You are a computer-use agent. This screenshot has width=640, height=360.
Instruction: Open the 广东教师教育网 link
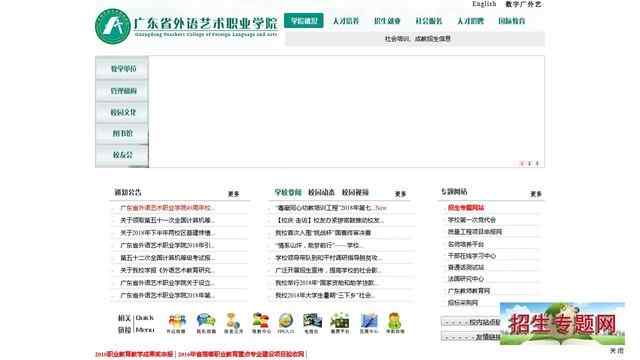pos(469,291)
